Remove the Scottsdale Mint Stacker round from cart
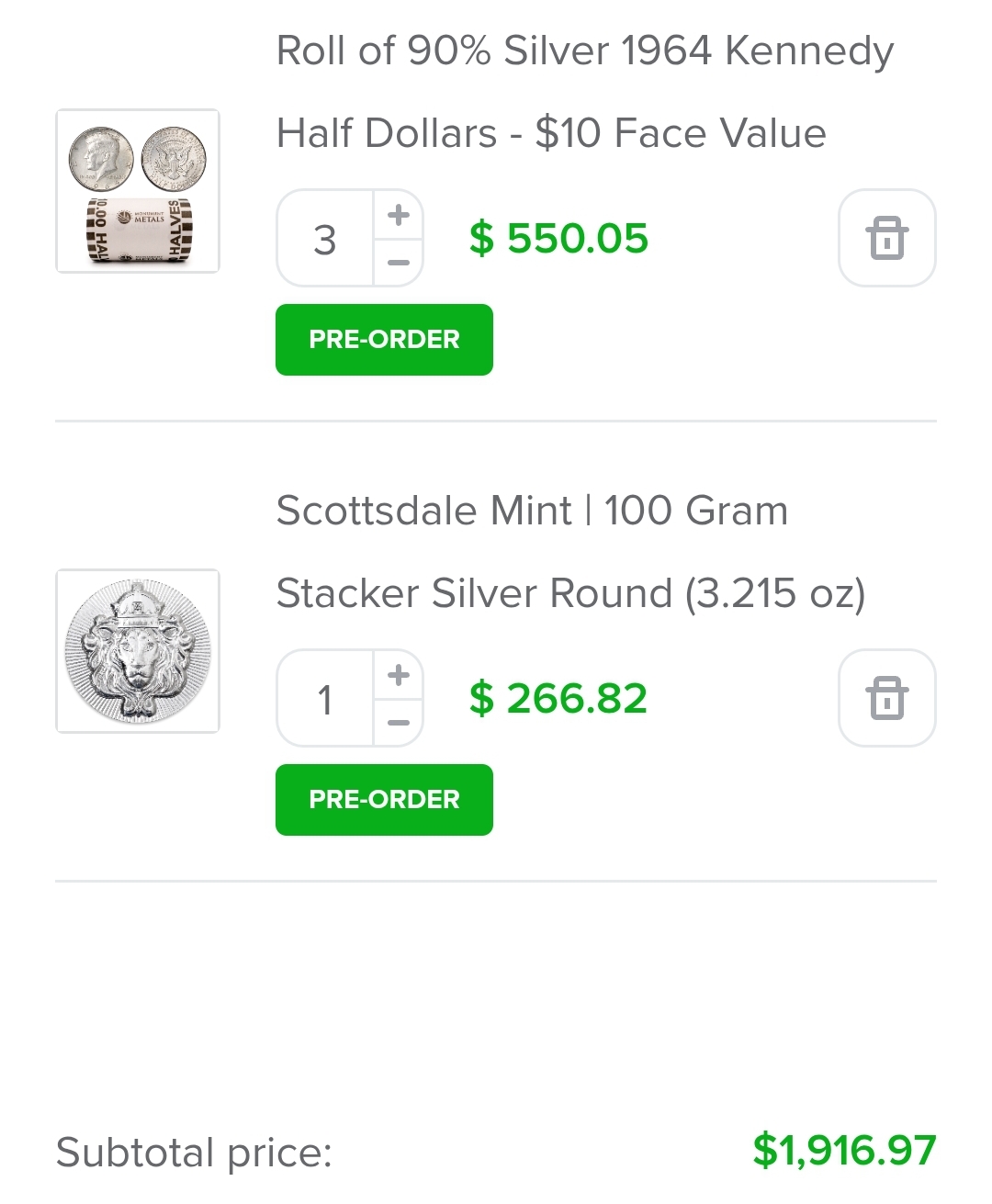 [886, 698]
